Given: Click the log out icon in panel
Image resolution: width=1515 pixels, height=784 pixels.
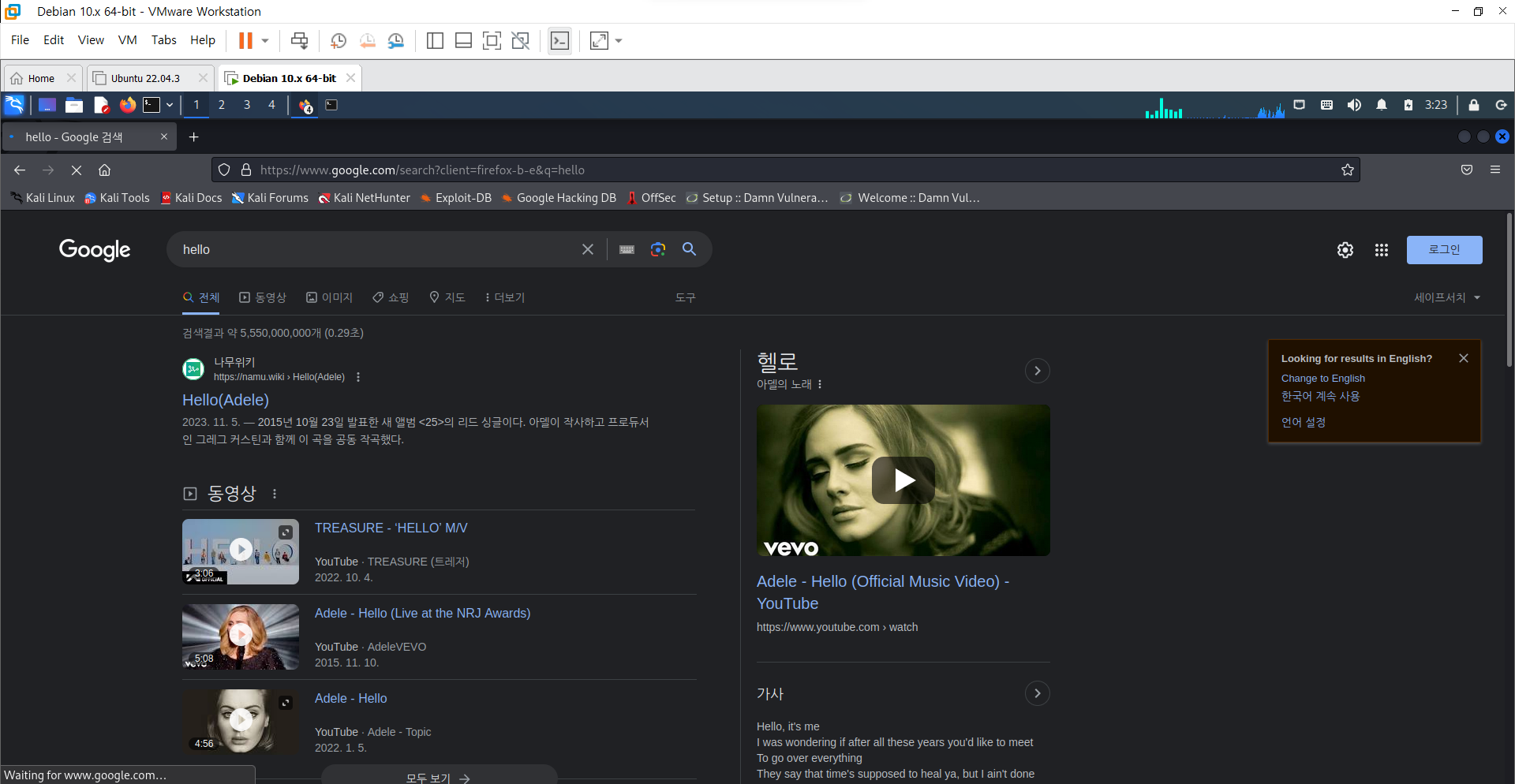Looking at the screenshot, I should point(1501,105).
